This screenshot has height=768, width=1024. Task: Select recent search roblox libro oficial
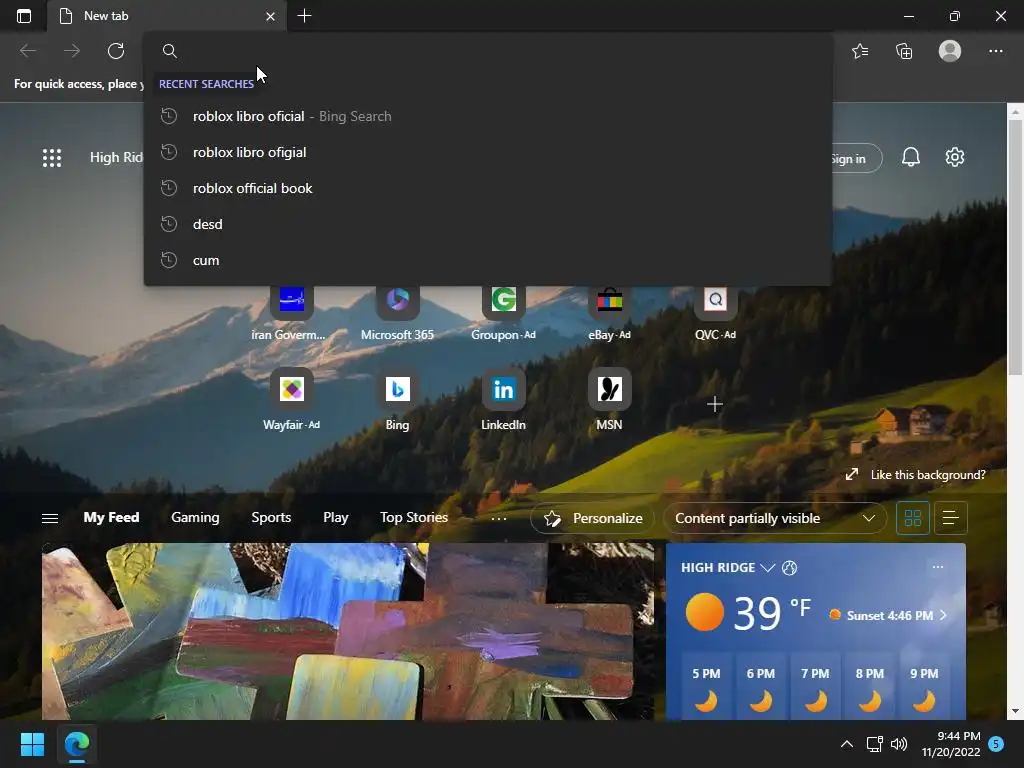click(487, 116)
